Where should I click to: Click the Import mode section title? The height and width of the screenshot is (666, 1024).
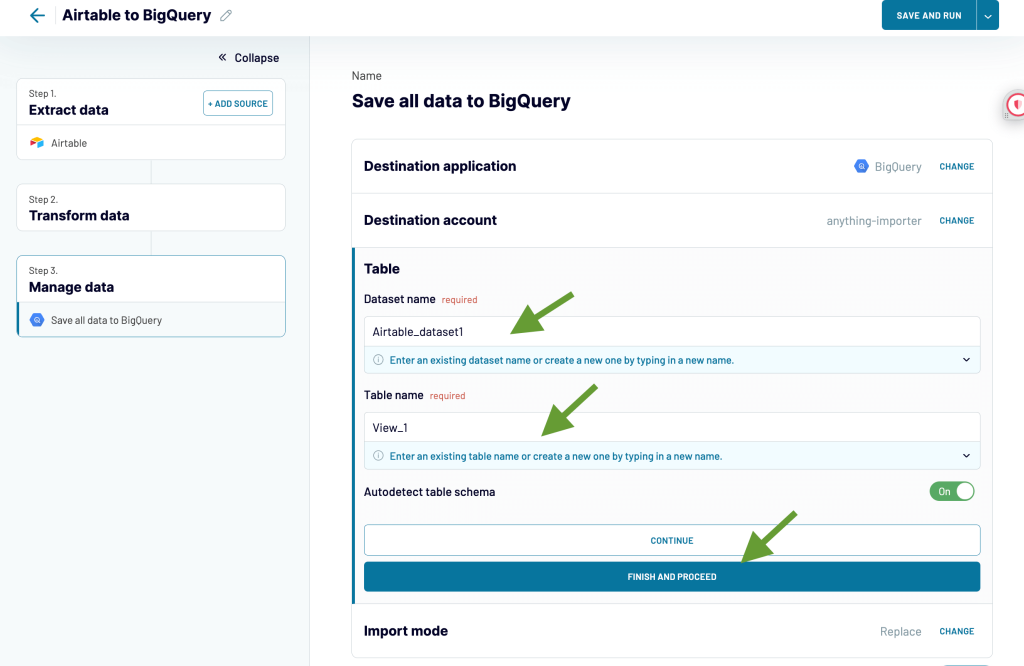point(406,631)
